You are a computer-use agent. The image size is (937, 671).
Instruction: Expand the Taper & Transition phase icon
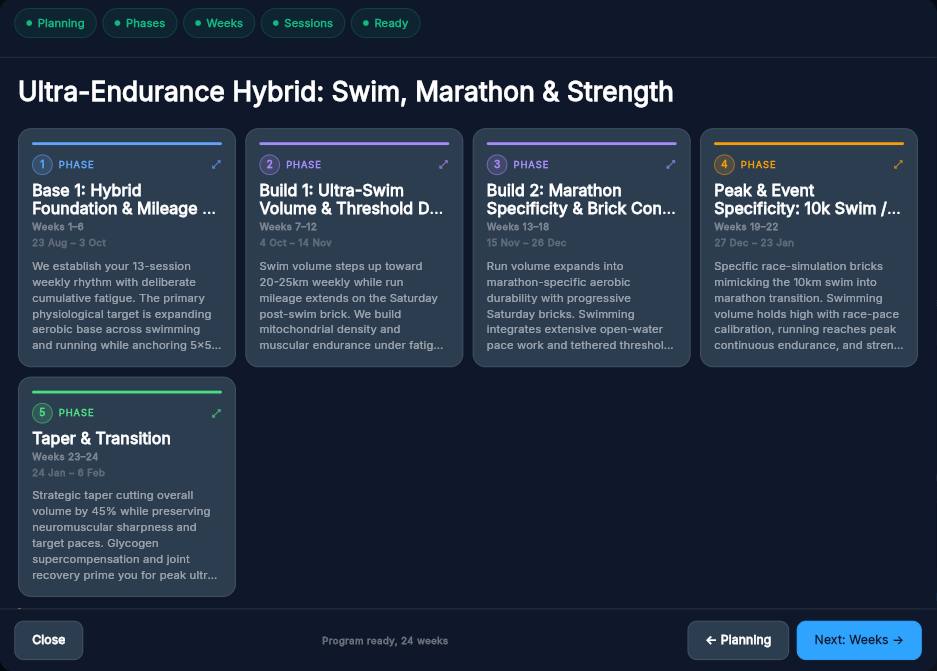click(x=216, y=413)
